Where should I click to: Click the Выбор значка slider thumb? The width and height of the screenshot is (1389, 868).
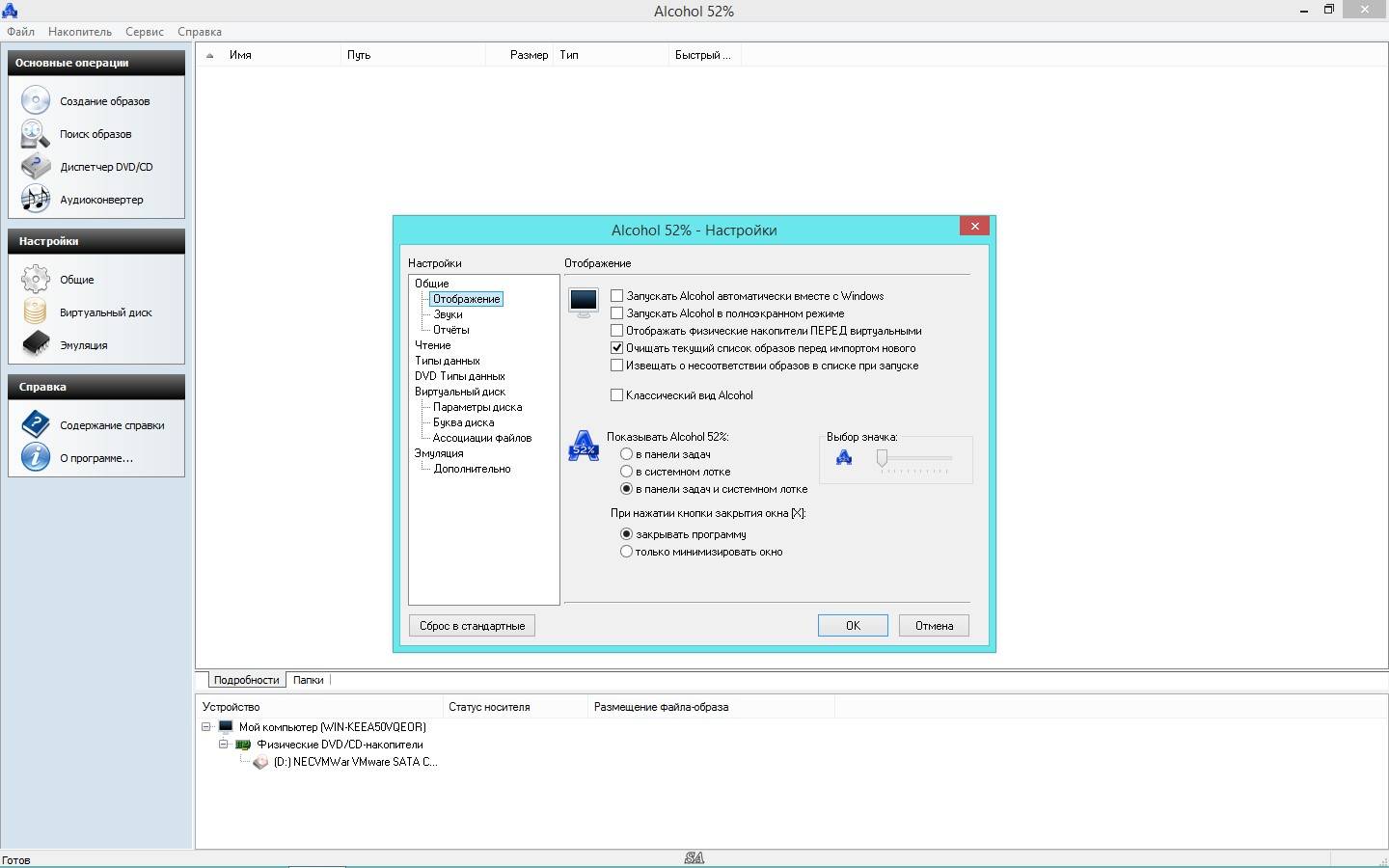click(882, 457)
